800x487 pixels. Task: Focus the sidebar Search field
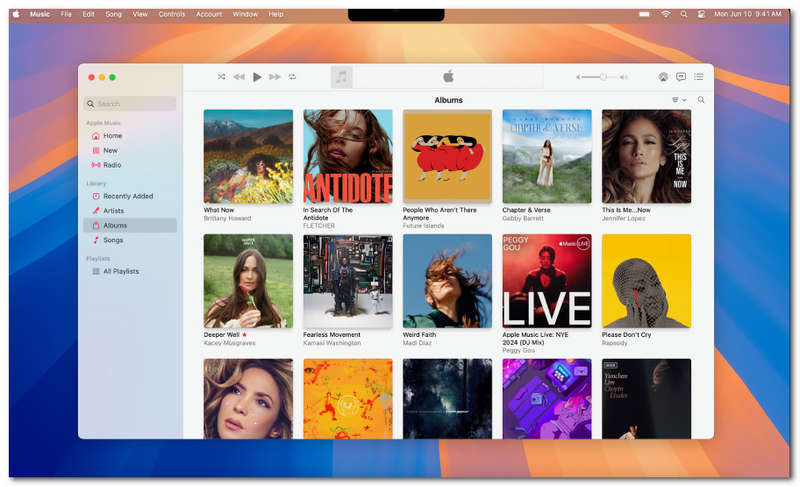130,104
